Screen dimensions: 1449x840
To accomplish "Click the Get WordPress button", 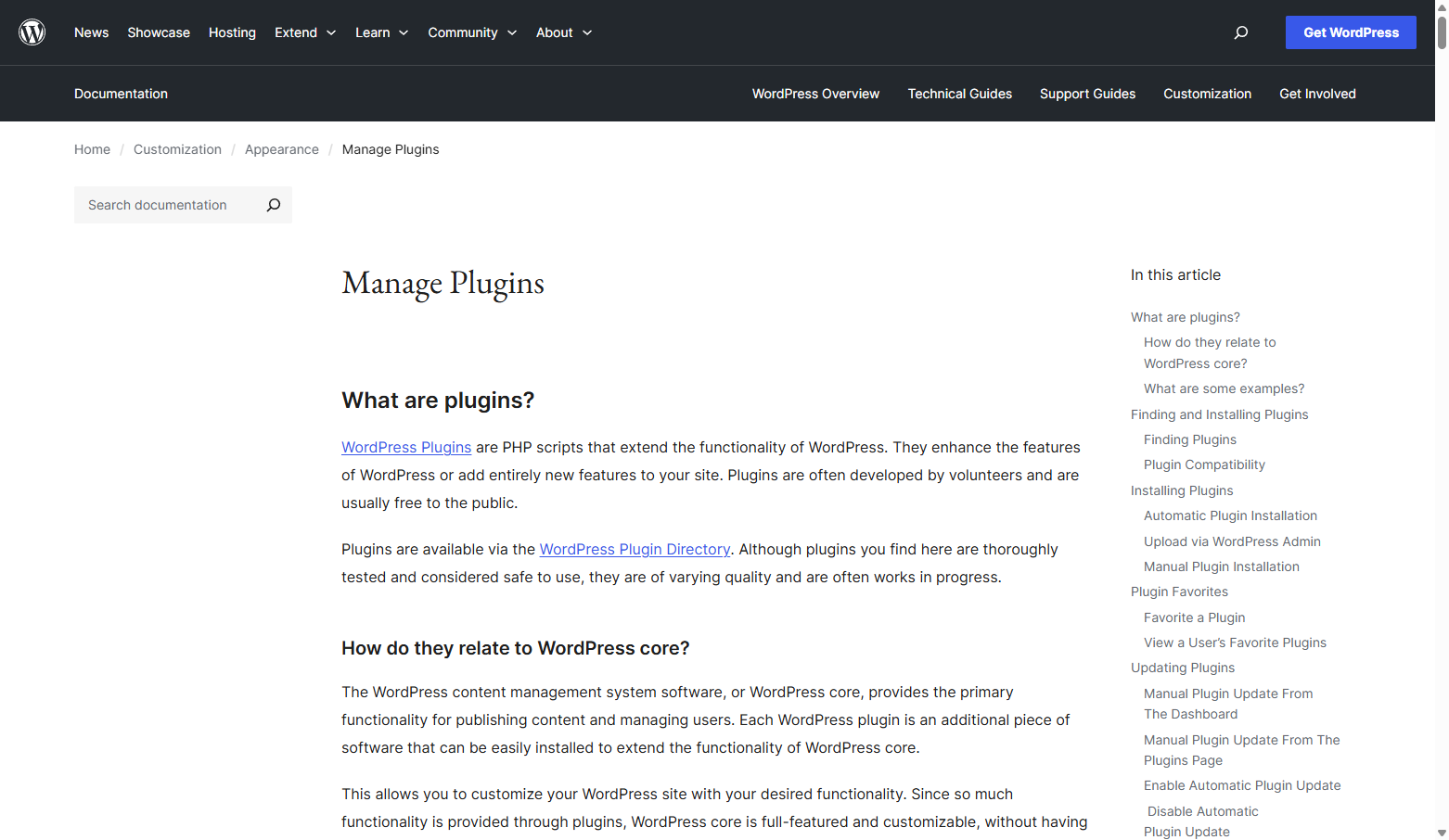I will coord(1351,32).
